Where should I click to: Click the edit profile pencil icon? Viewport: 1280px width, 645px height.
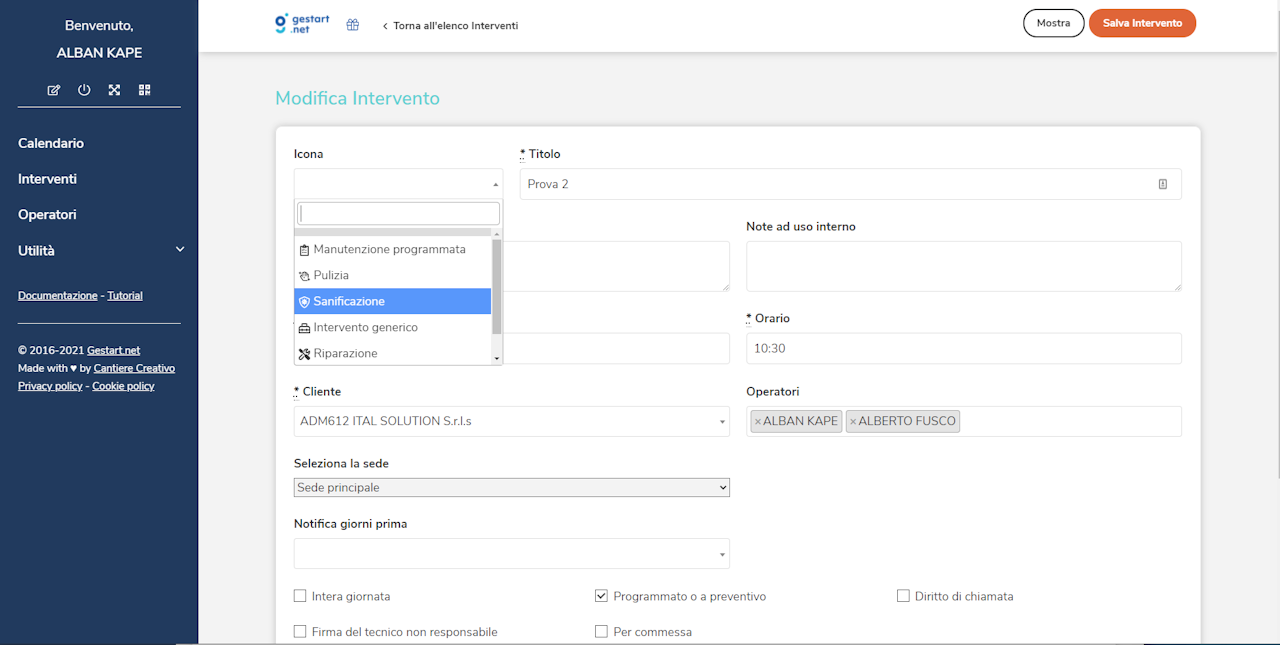pos(54,90)
